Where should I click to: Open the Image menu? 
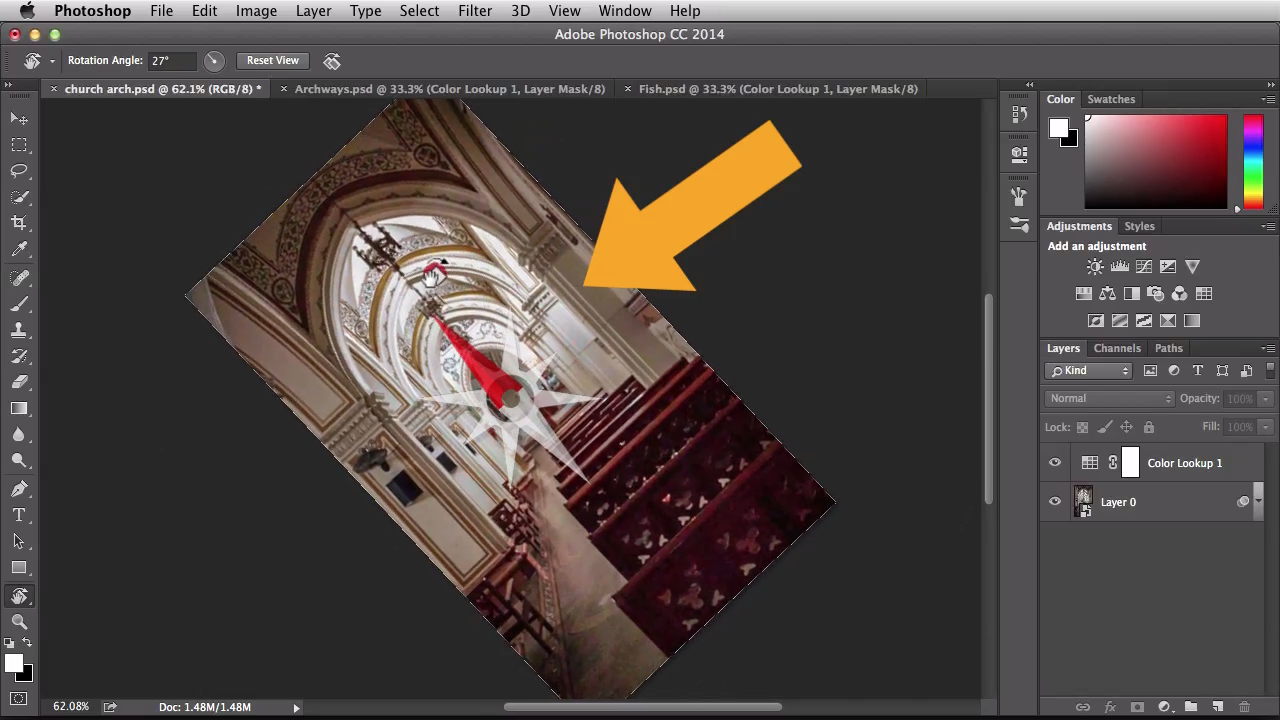point(256,11)
